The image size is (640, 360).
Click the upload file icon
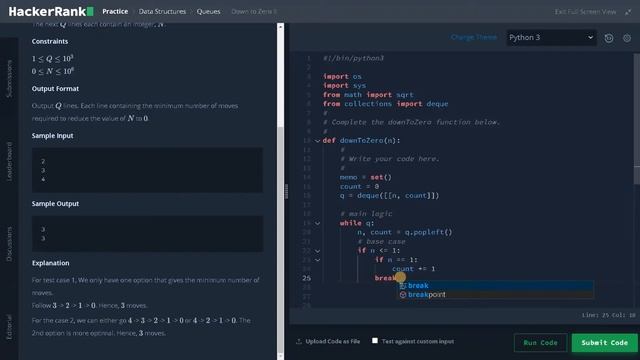click(x=299, y=341)
